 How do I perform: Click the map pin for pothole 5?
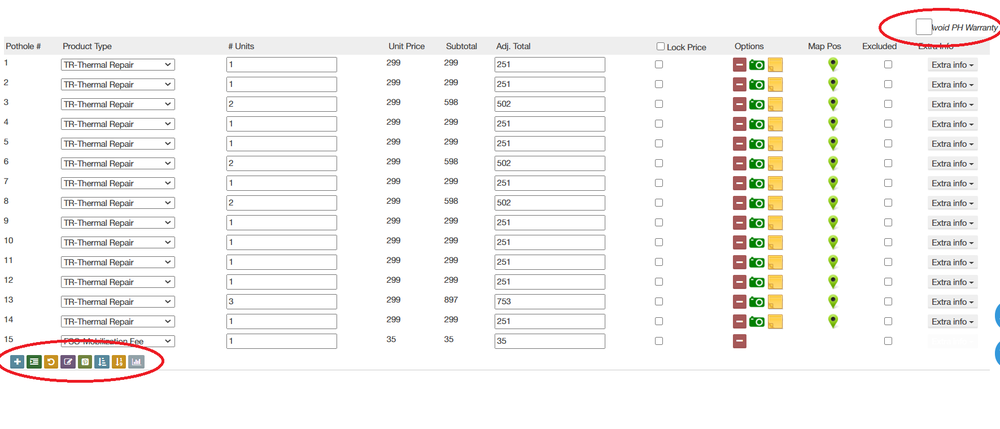tap(833, 144)
